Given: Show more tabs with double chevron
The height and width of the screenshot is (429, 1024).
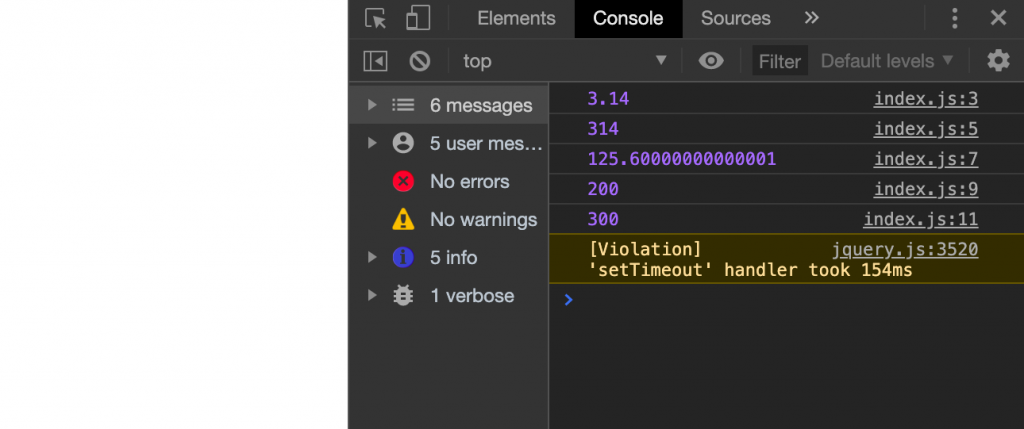Looking at the screenshot, I should pyautogui.click(x=812, y=18).
